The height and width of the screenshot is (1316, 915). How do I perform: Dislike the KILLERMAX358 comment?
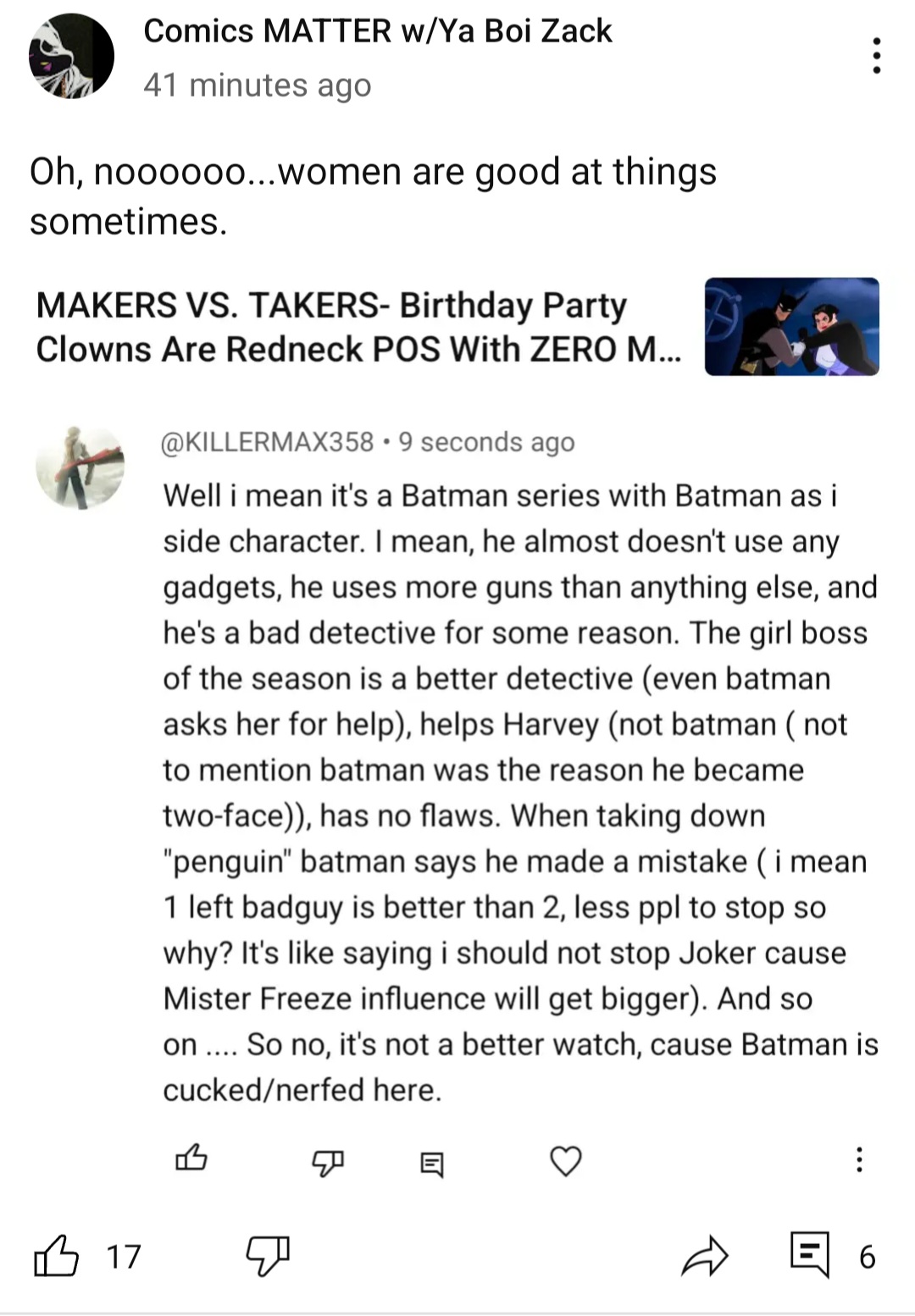(328, 1162)
